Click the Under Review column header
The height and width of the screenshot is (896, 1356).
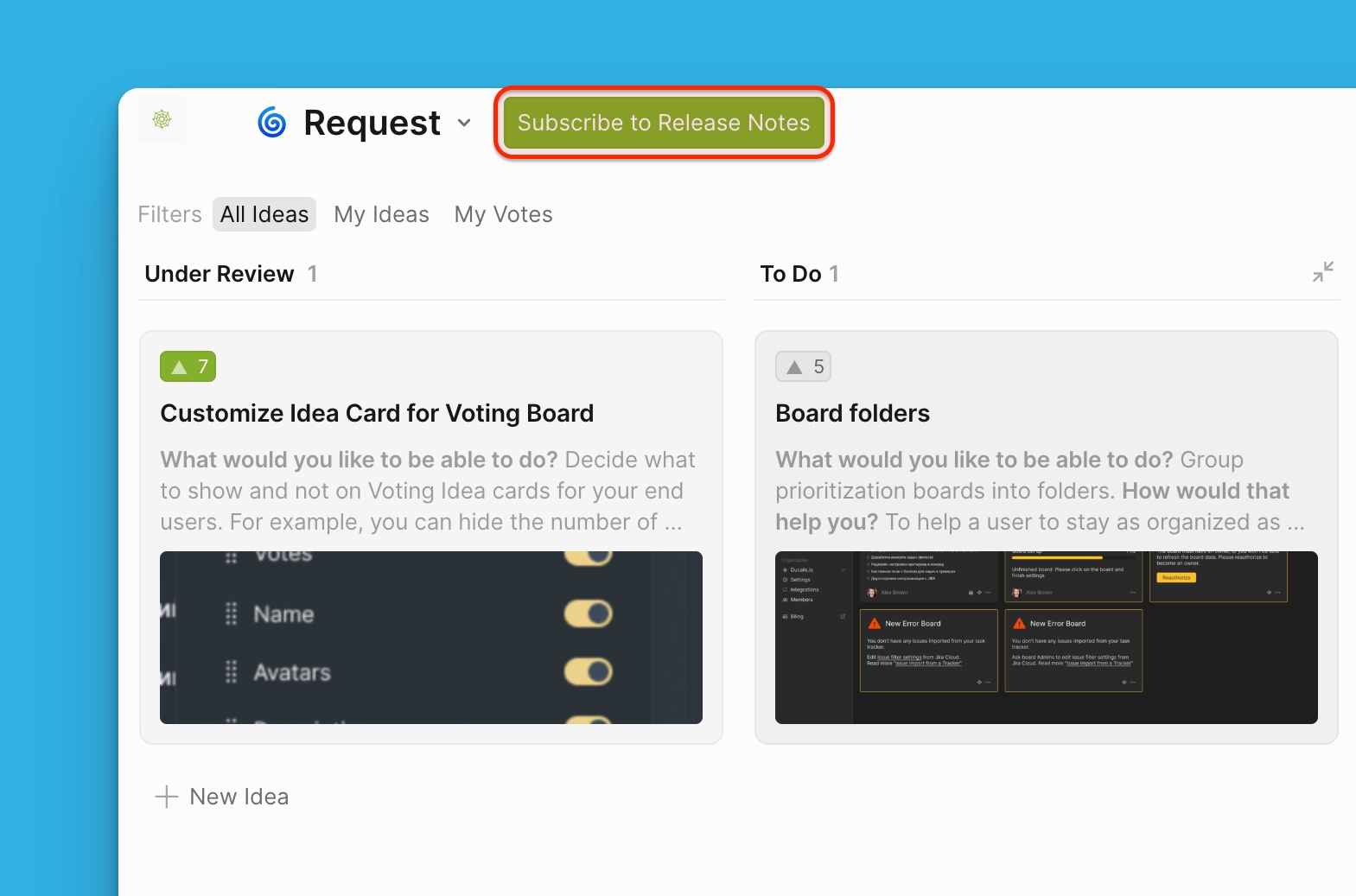pyautogui.click(x=220, y=274)
